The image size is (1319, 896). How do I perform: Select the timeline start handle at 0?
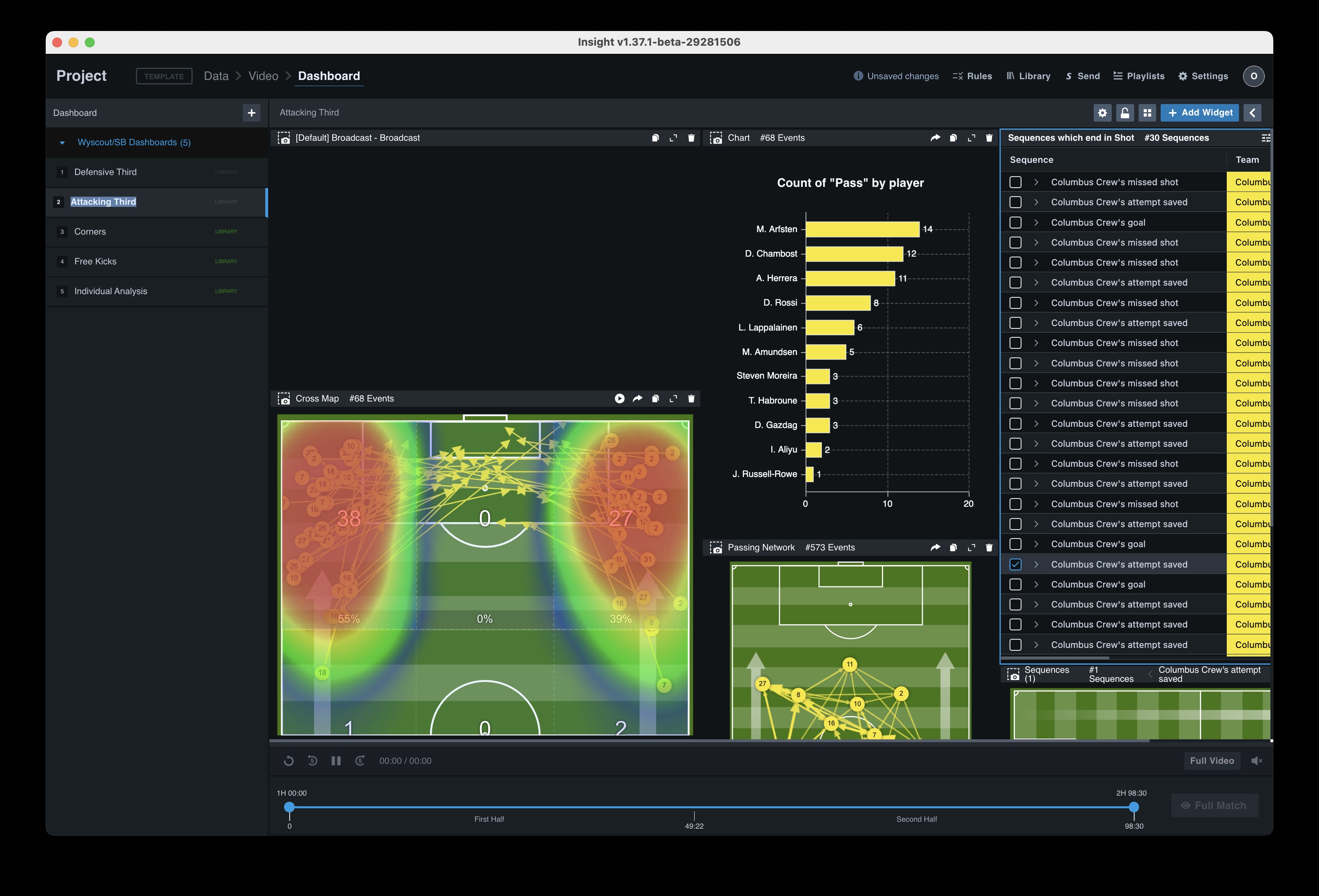pyautogui.click(x=289, y=807)
